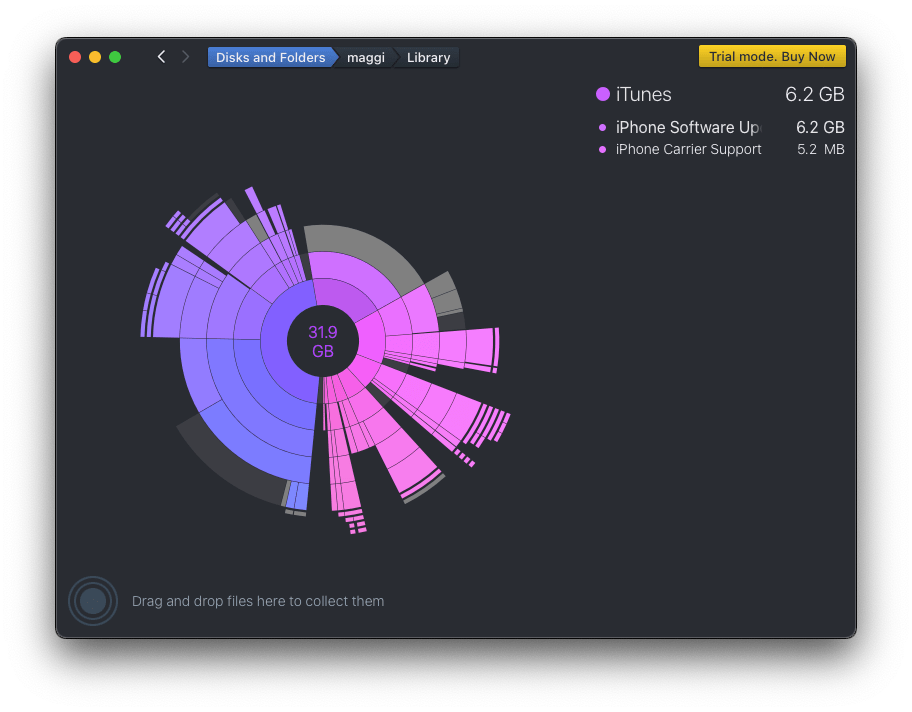Navigate to Disks and Folders breadcrumb

tap(270, 58)
